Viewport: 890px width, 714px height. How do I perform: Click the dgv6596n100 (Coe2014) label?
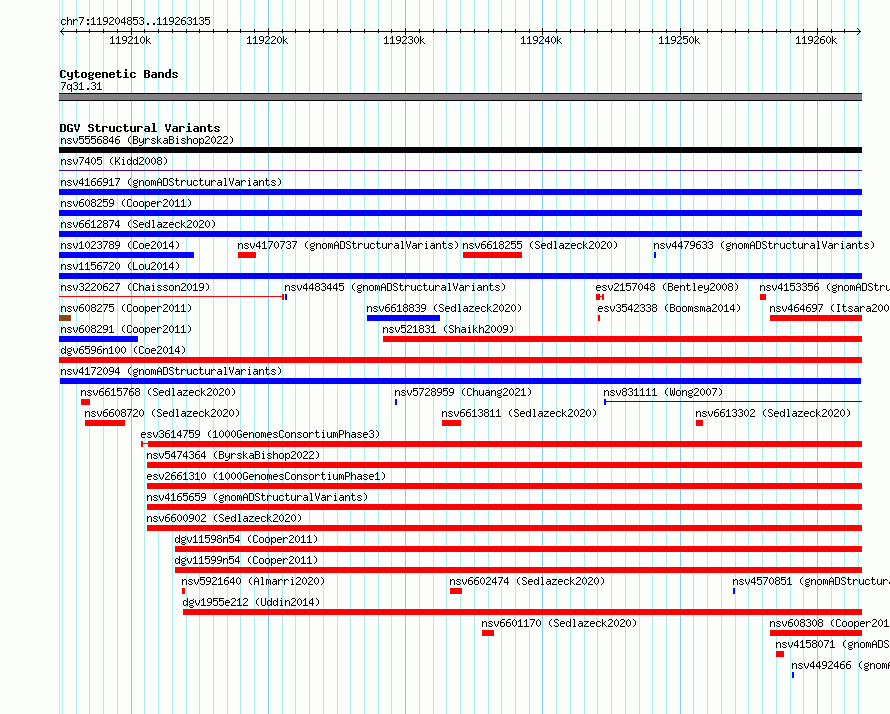(123, 350)
